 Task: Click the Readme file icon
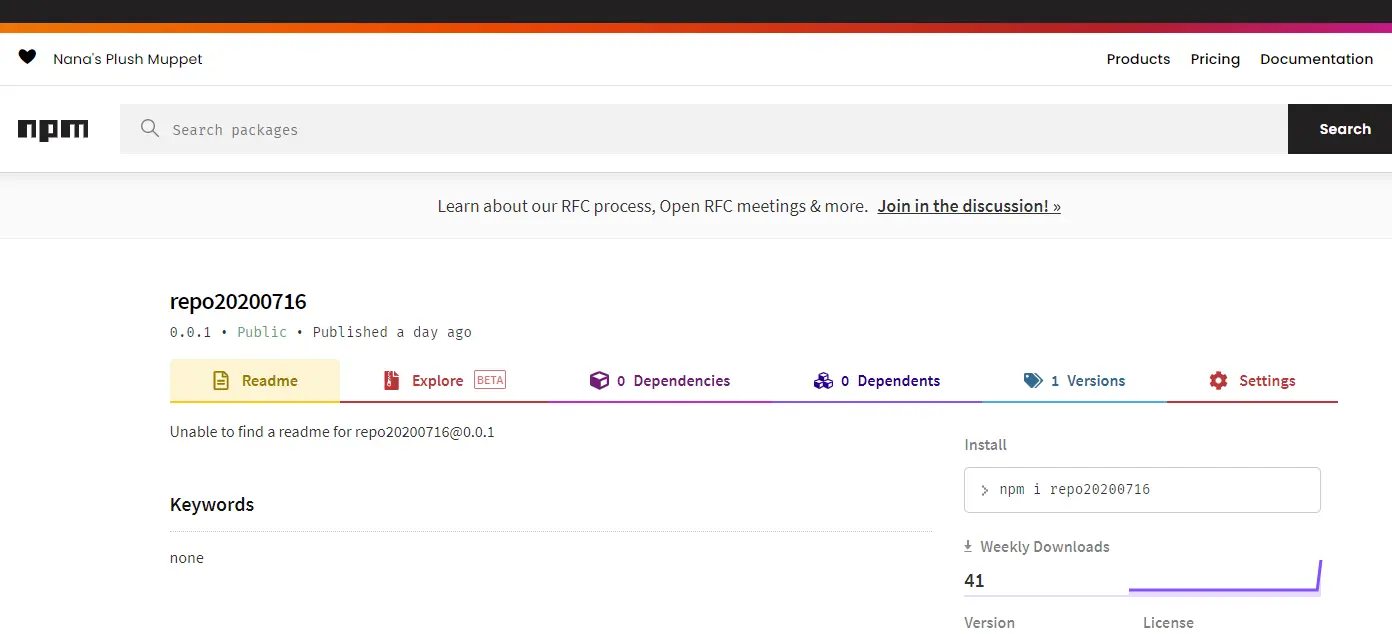click(221, 381)
